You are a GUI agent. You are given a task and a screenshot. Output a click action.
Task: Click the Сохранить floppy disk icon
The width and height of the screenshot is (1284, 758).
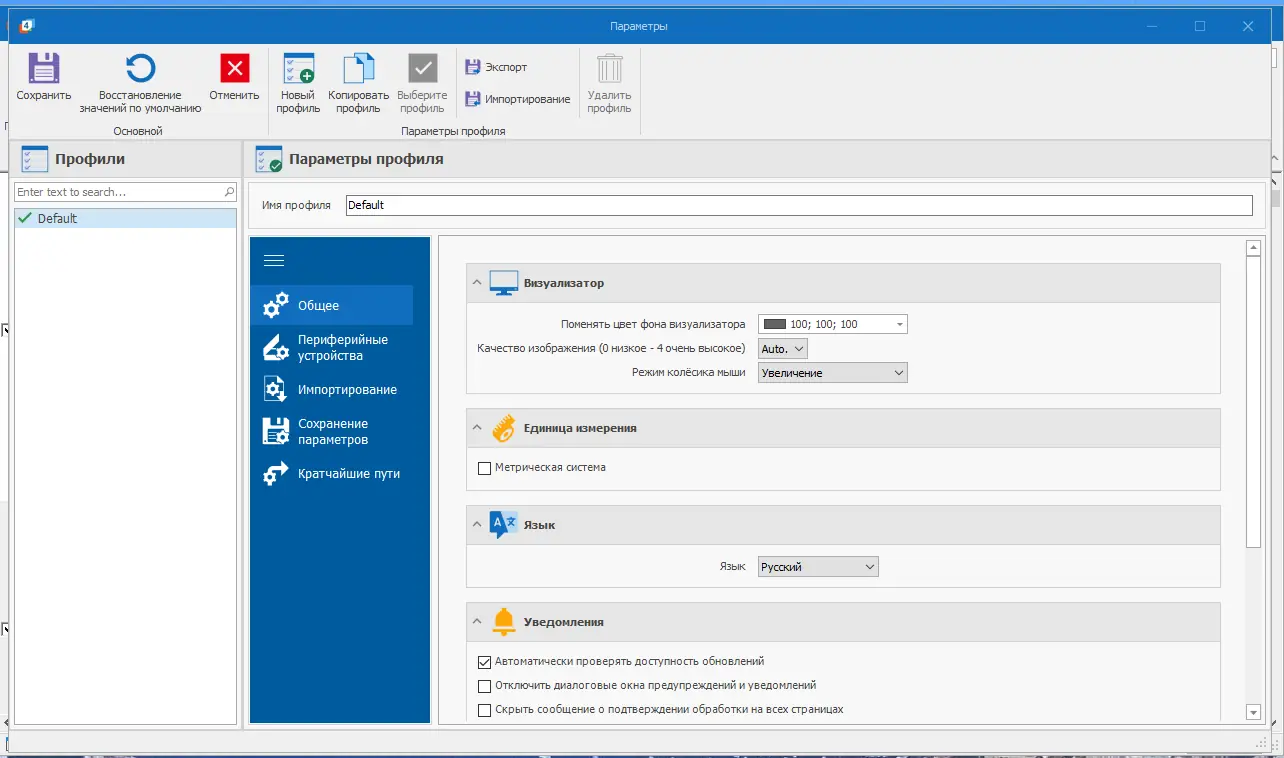(43, 68)
